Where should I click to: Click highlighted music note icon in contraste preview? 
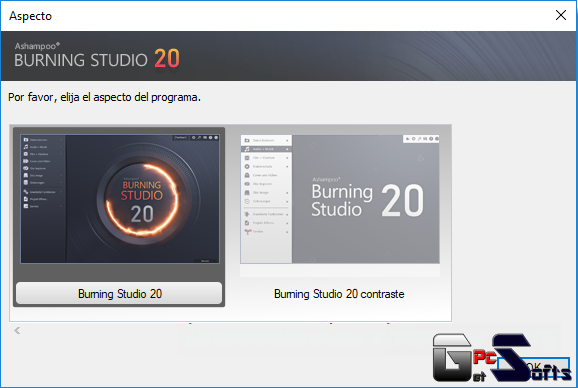tap(247, 149)
